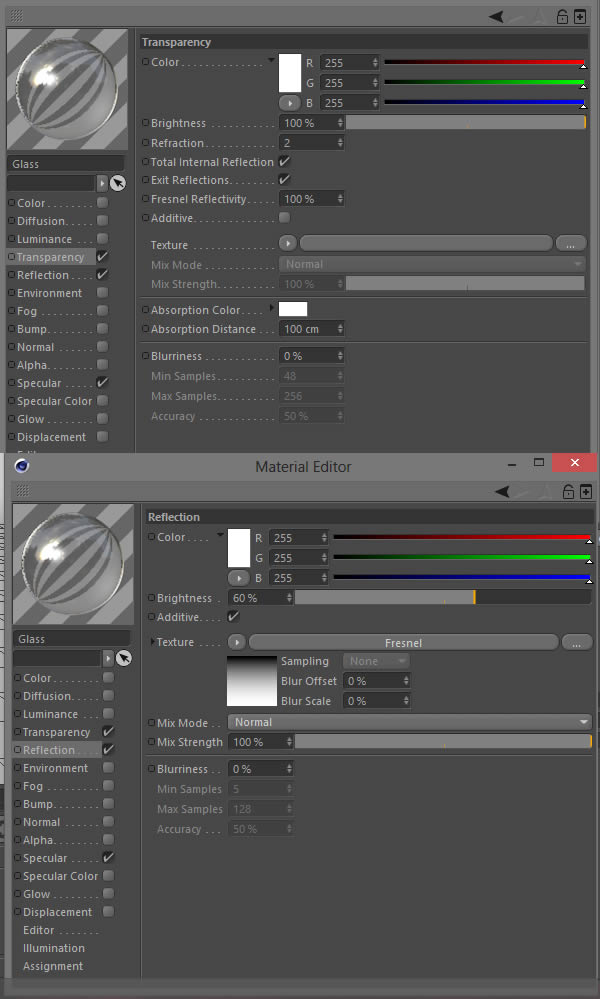Uncheck Additive in Reflection settings
600x999 pixels.
(233, 616)
